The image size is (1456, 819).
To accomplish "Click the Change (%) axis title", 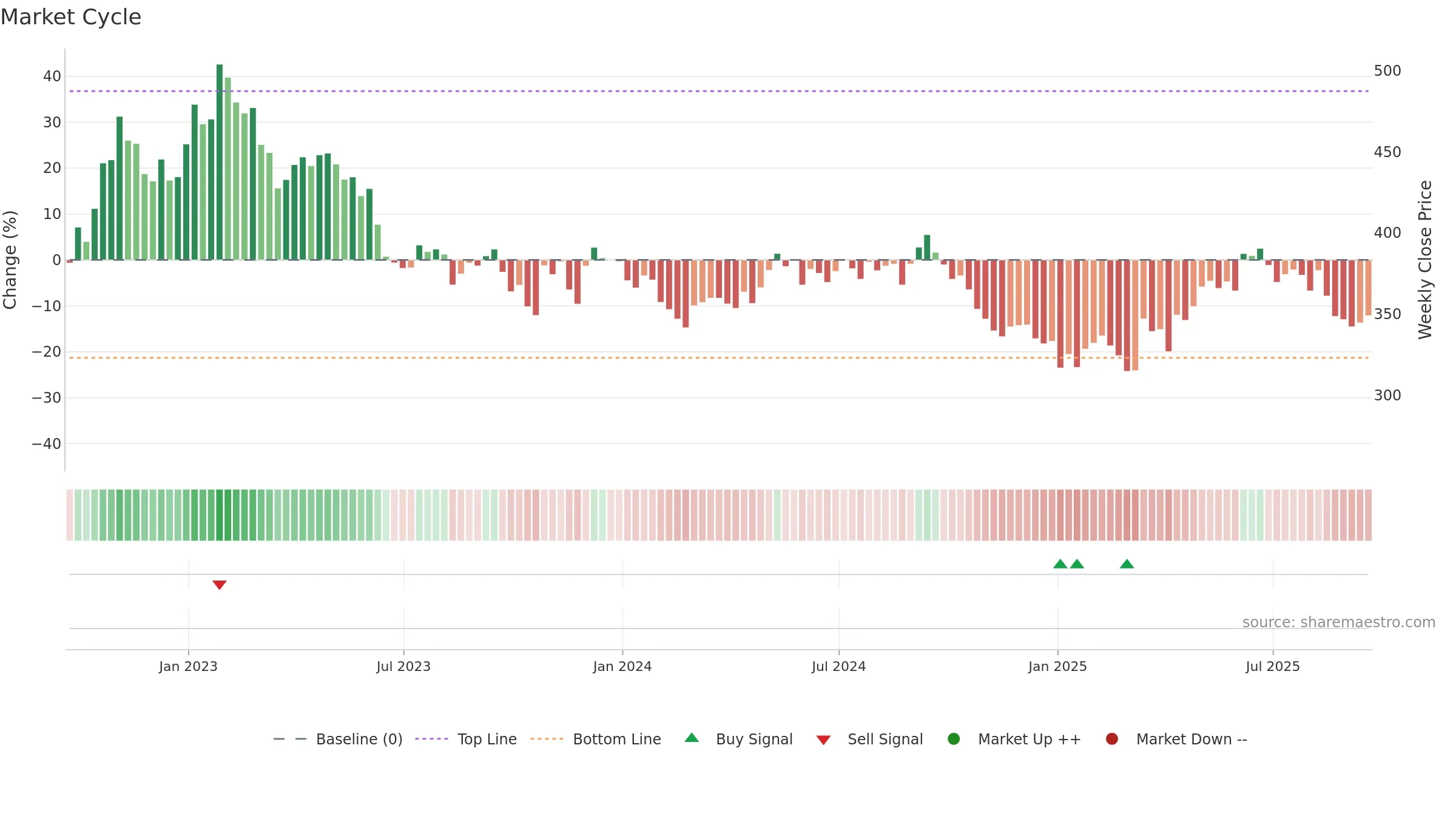I will (x=10, y=260).
